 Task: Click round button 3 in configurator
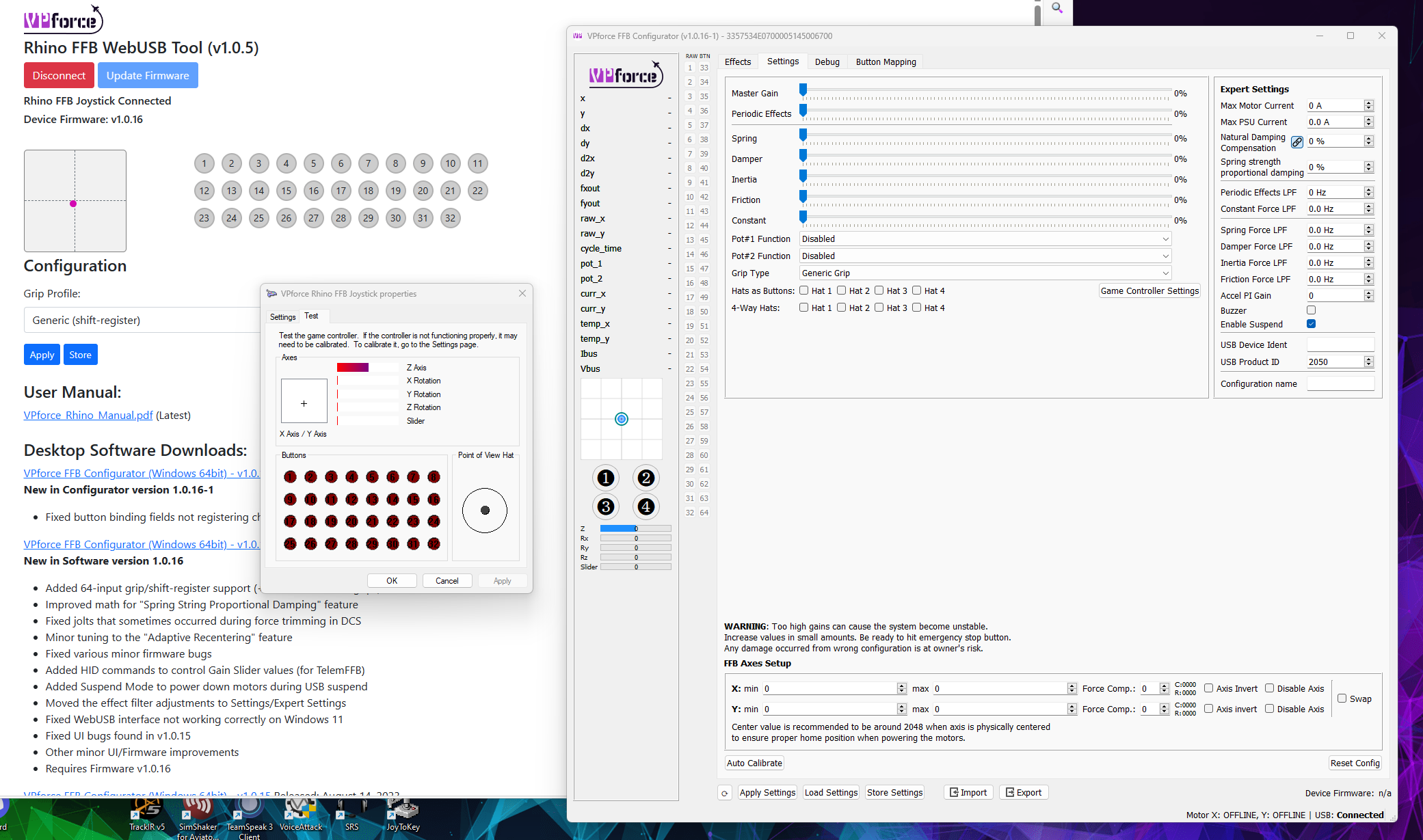click(x=605, y=506)
